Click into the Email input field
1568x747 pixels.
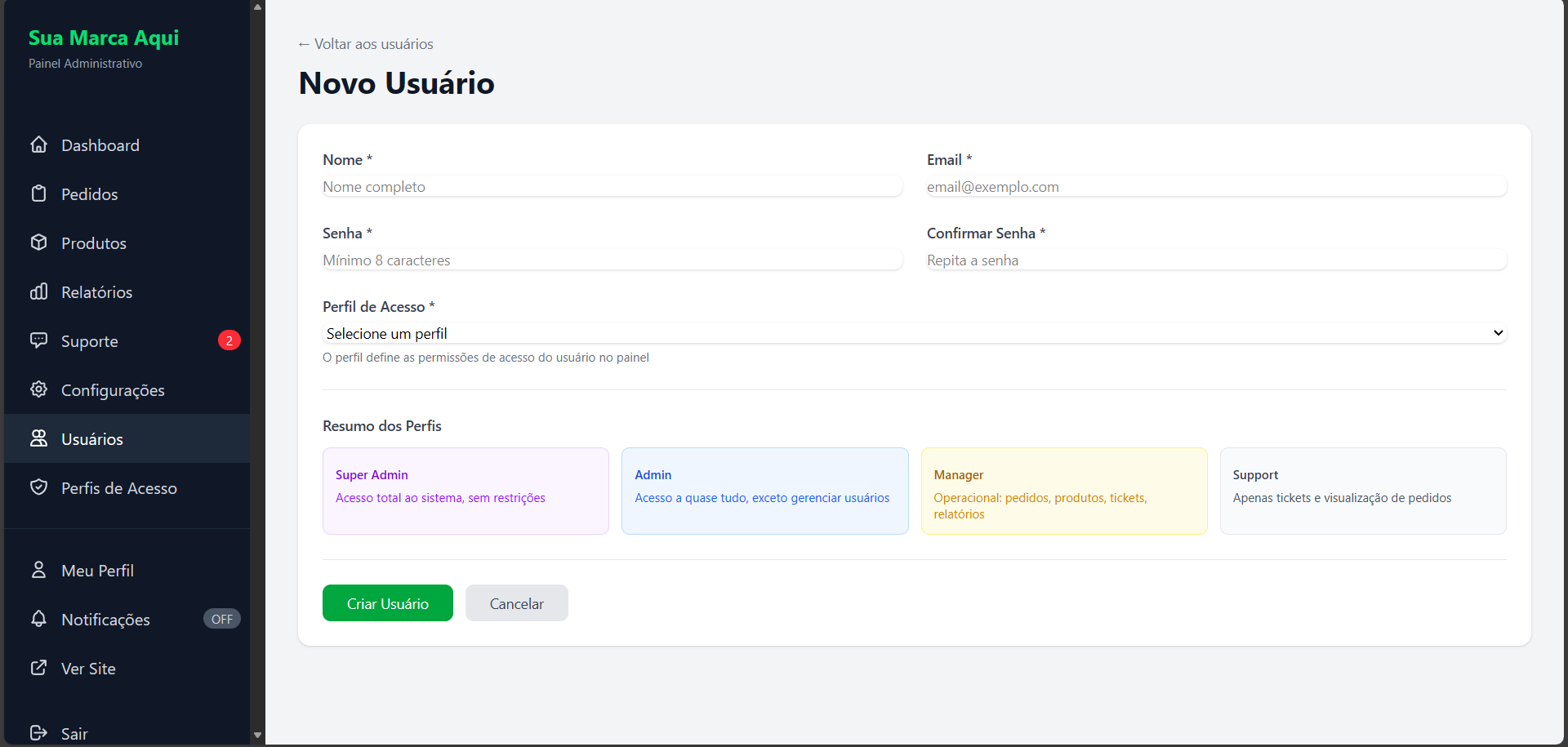pyautogui.click(x=1215, y=187)
